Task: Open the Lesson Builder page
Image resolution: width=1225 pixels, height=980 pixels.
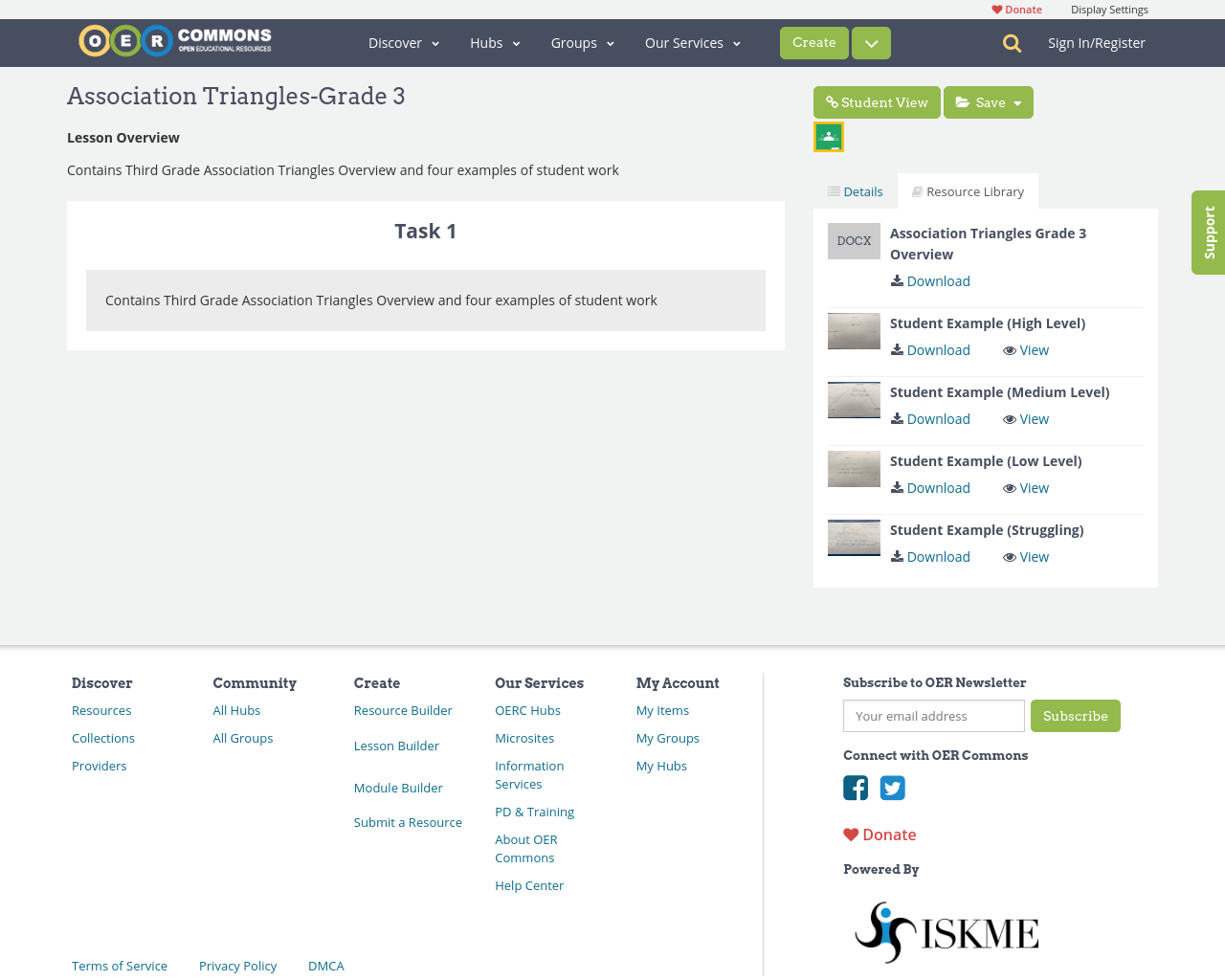Action: click(396, 745)
